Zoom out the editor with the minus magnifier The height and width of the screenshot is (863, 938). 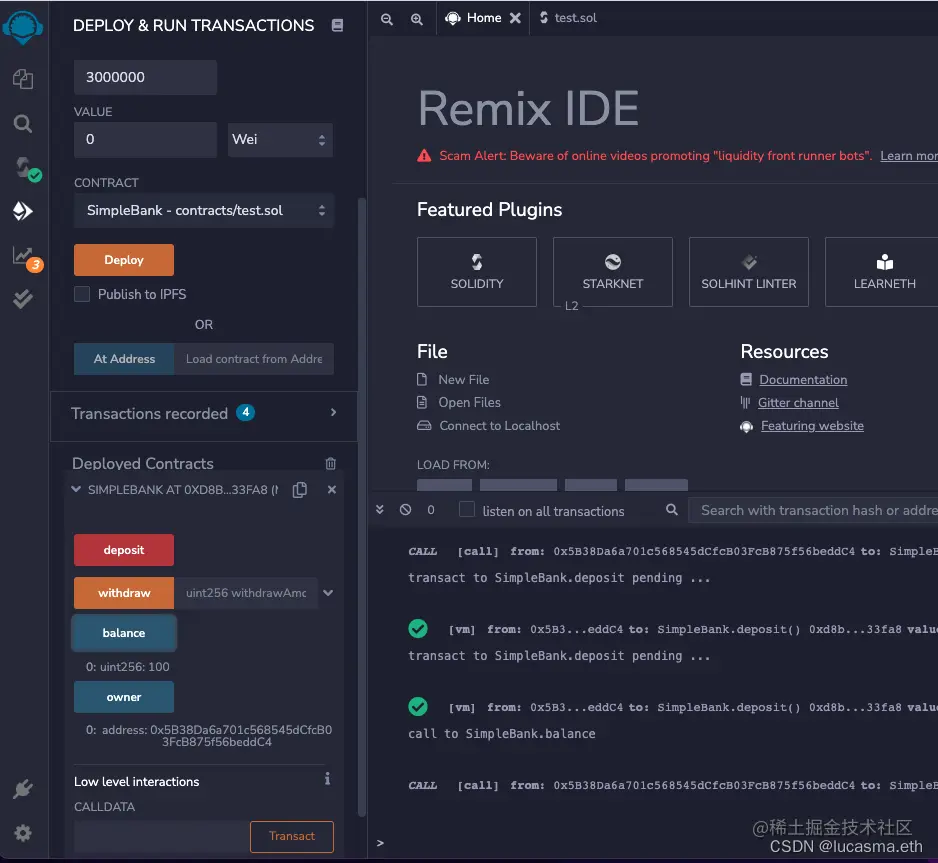click(387, 19)
